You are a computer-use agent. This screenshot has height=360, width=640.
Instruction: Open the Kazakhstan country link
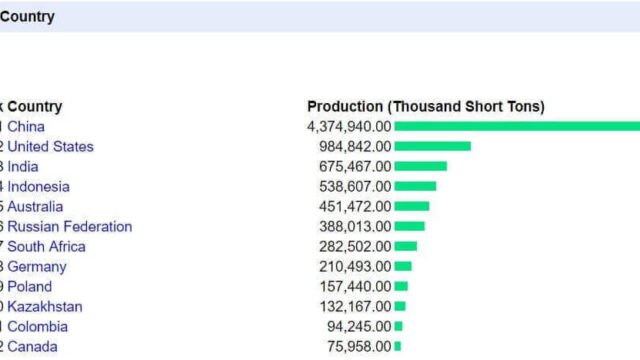tap(45, 307)
